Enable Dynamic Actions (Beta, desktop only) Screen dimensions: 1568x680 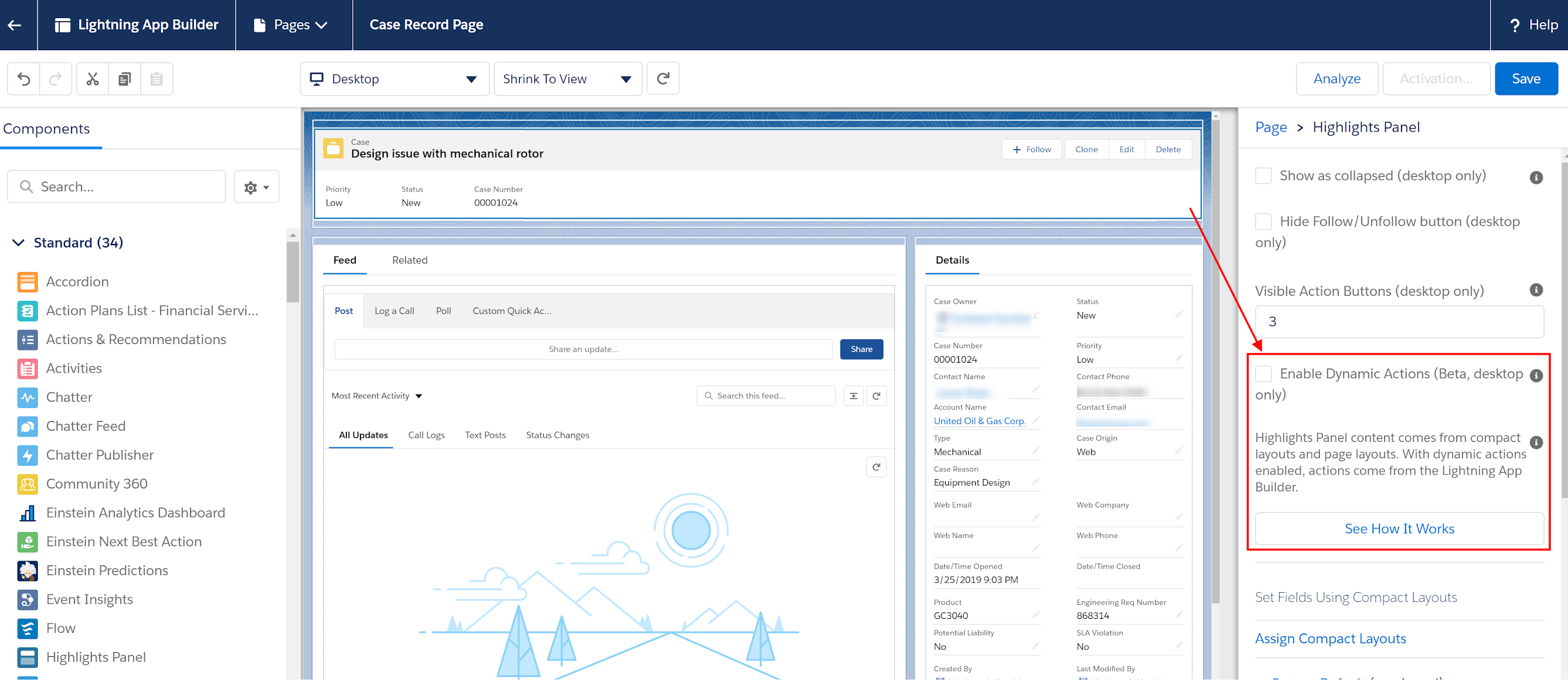[x=1263, y=374]
